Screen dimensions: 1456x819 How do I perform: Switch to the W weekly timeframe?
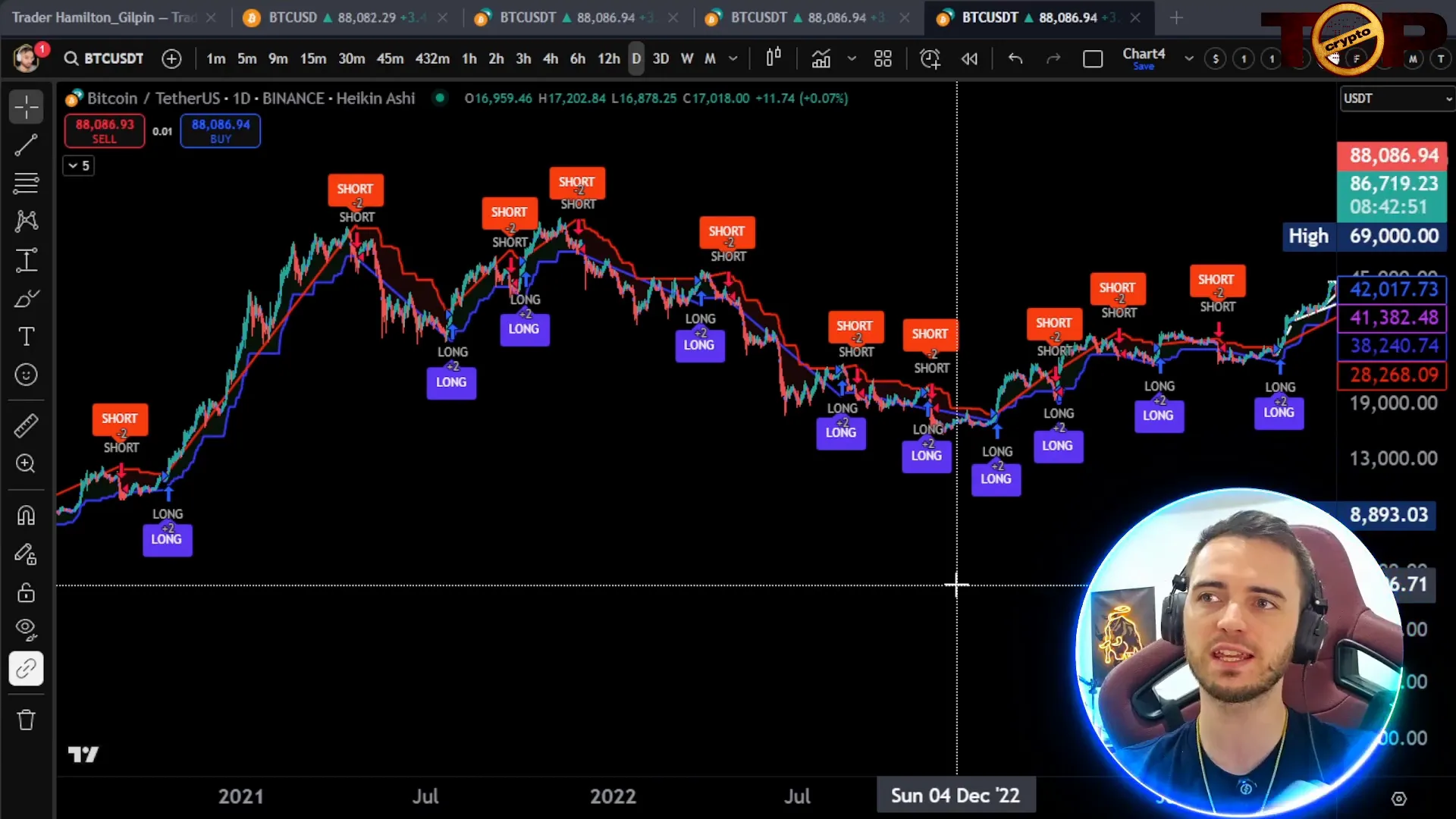687,58
